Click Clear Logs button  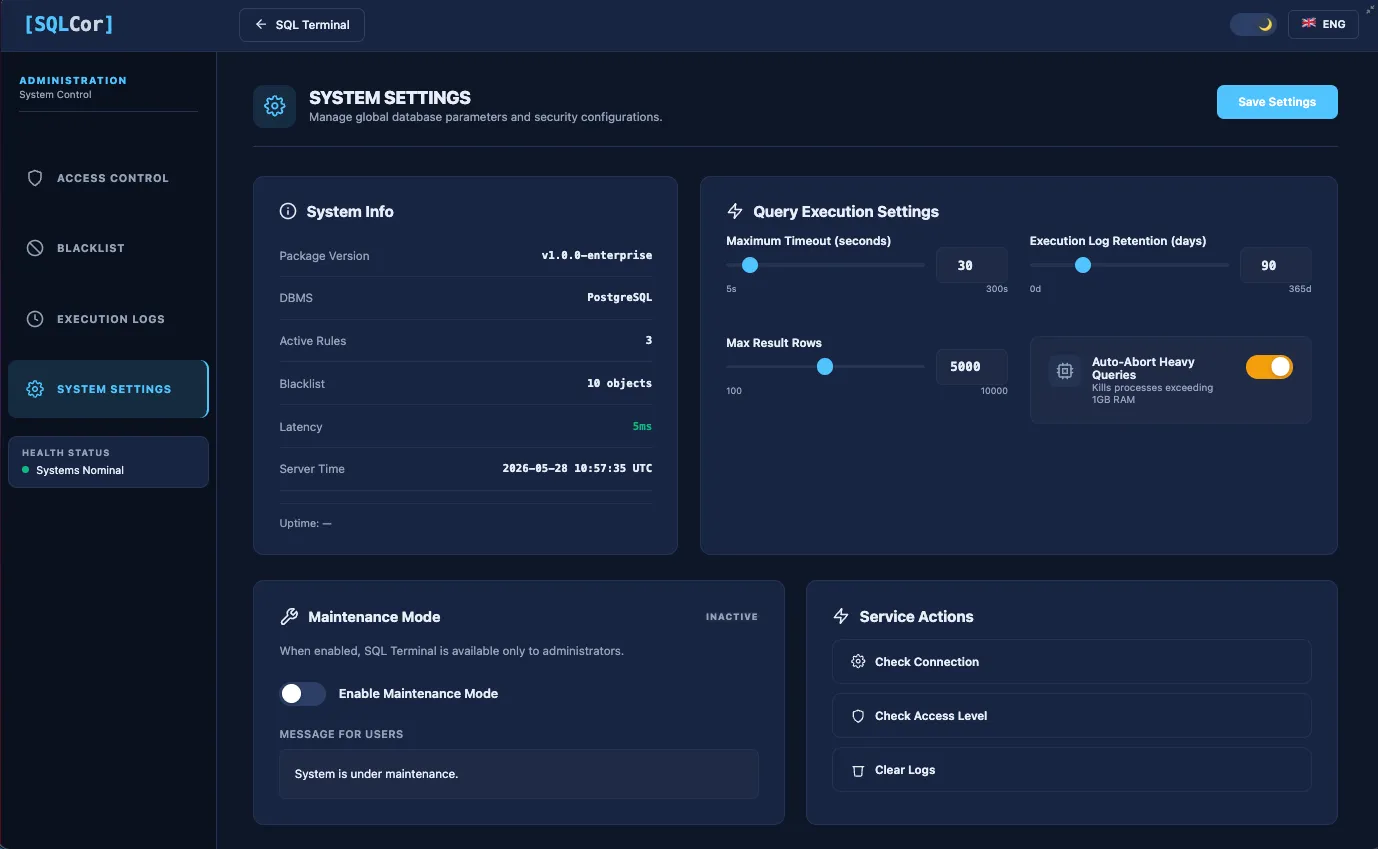click(1071, 770)
